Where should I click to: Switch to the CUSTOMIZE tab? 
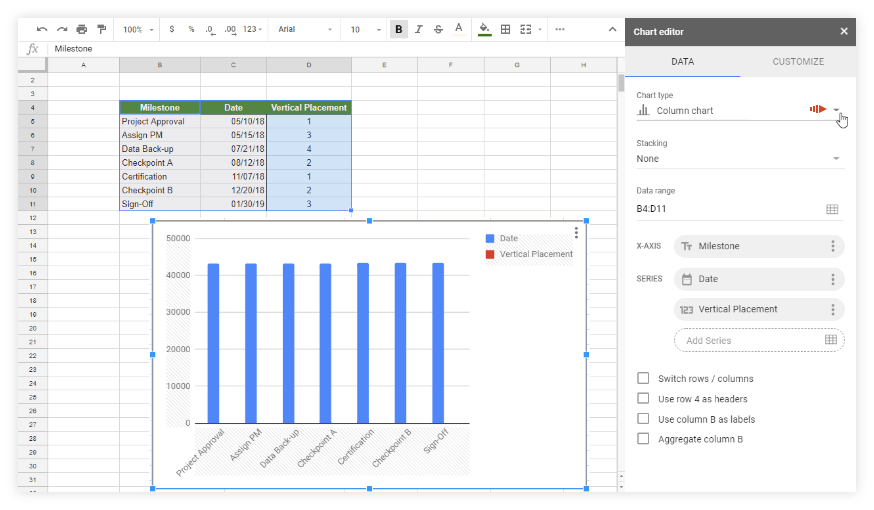pos(798,61)
